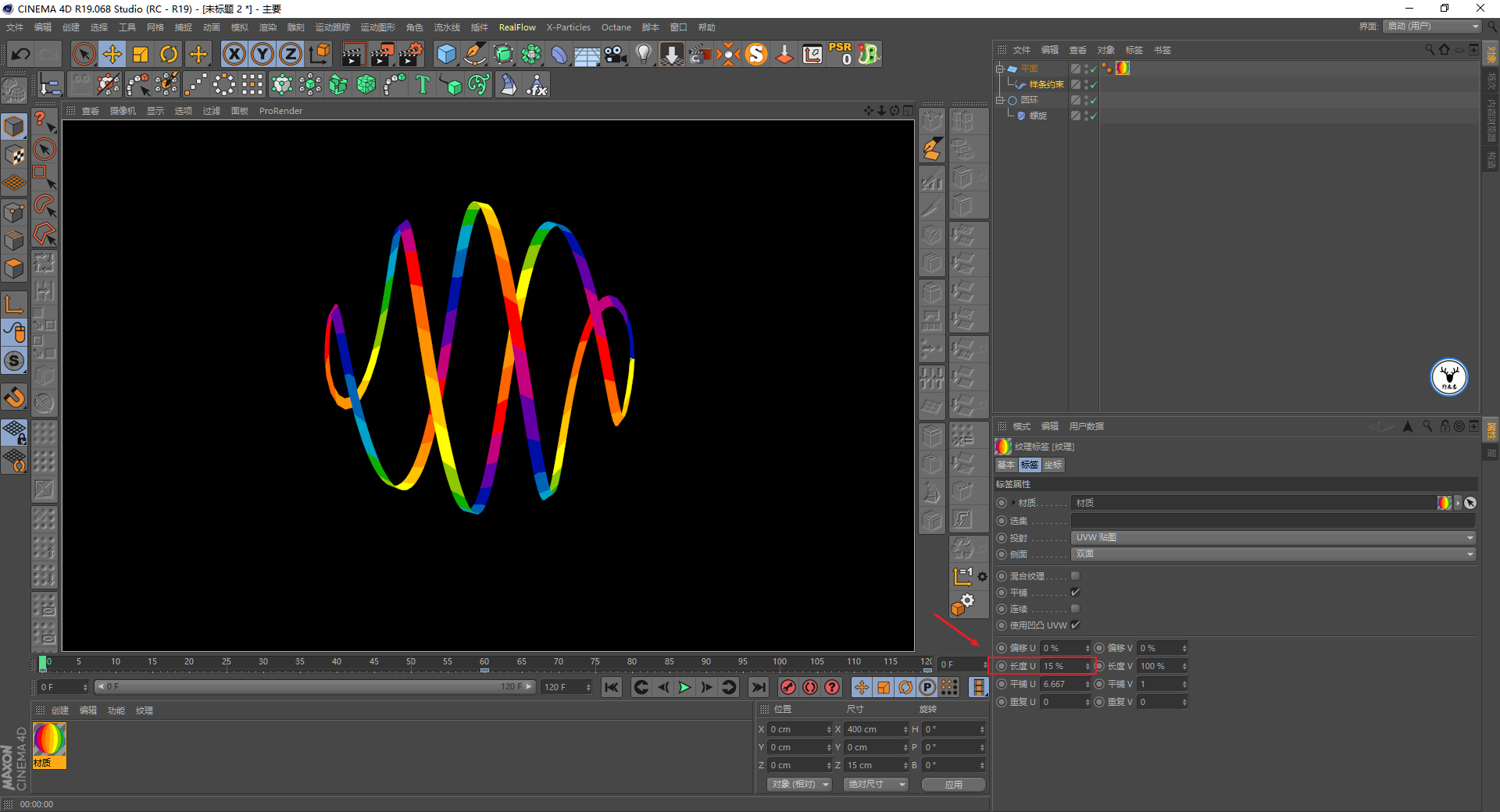Image resolution: width=1500 pixels, height=812 pixels.
Task: Open 对象 (相对) coordinate dropdown
Action: pos(799,784)
